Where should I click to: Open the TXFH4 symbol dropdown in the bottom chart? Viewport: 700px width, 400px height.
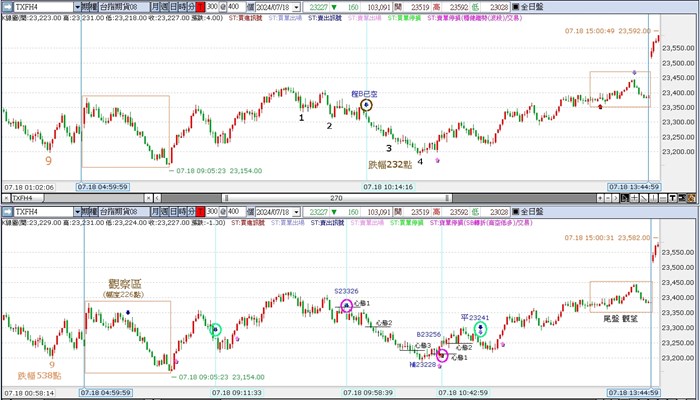click(78, 212)
